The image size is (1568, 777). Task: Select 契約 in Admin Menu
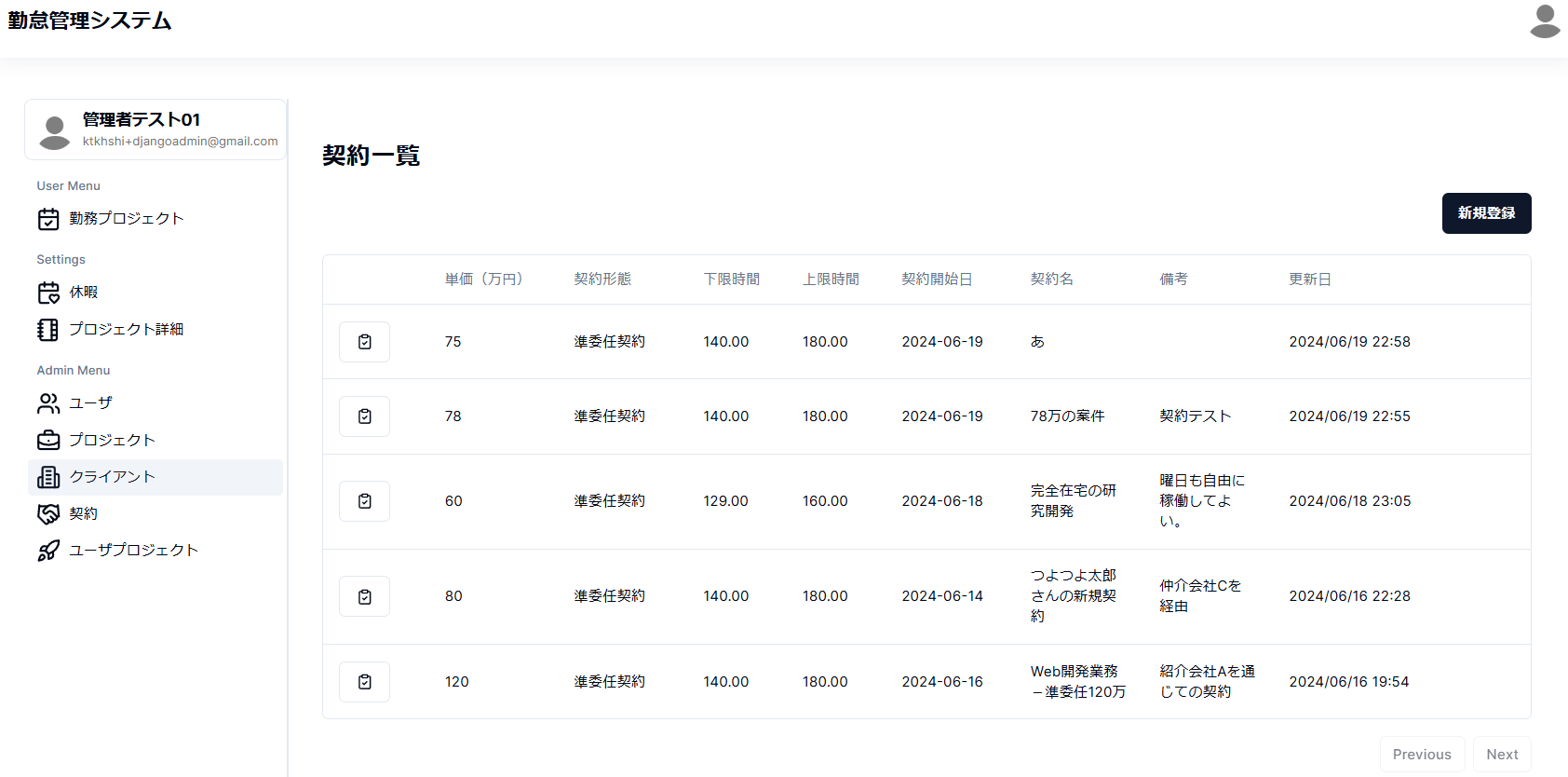pos(155,513)
